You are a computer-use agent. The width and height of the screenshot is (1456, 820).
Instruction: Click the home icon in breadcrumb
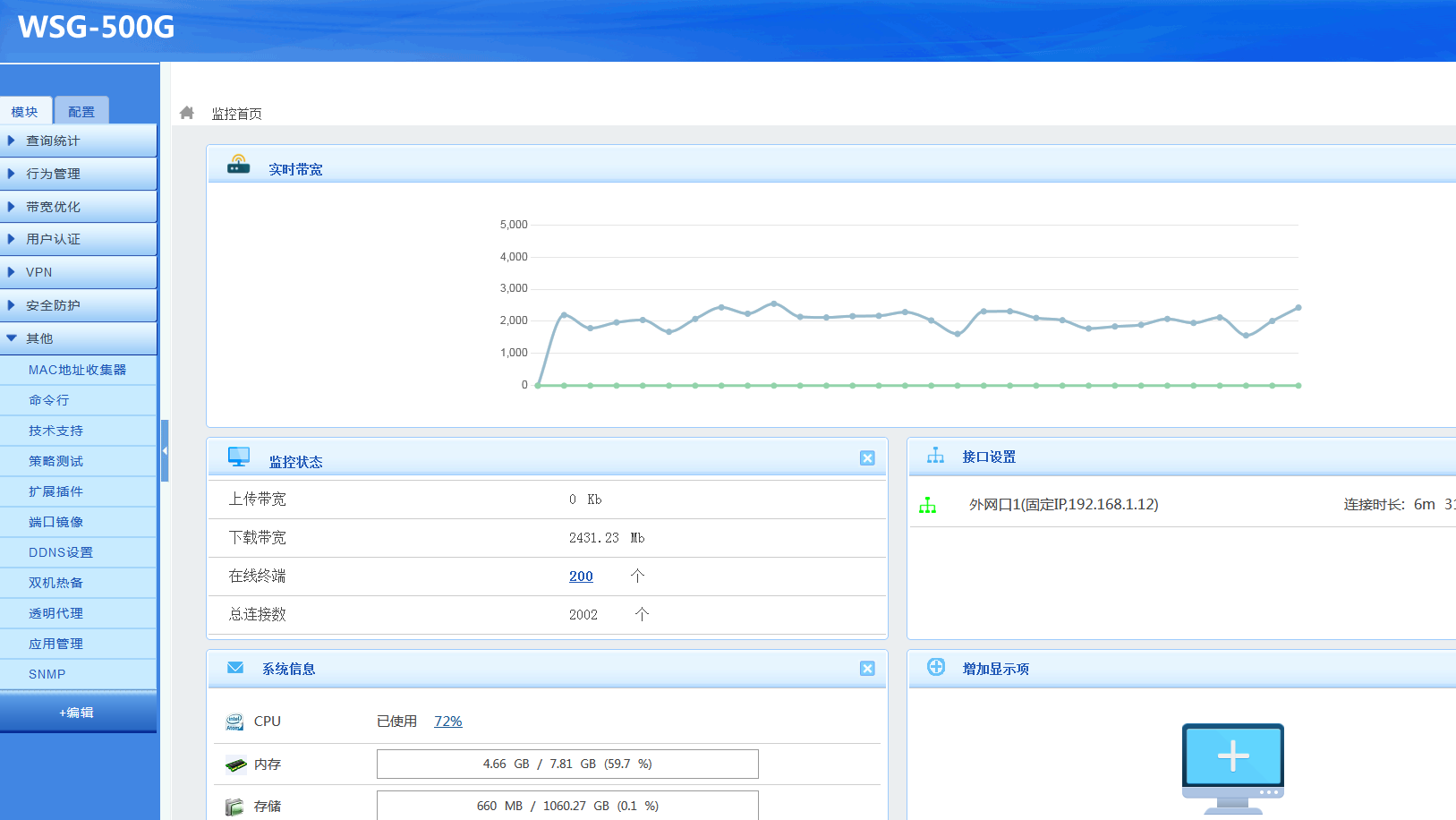pyautogui.click(x=187, y=113)
